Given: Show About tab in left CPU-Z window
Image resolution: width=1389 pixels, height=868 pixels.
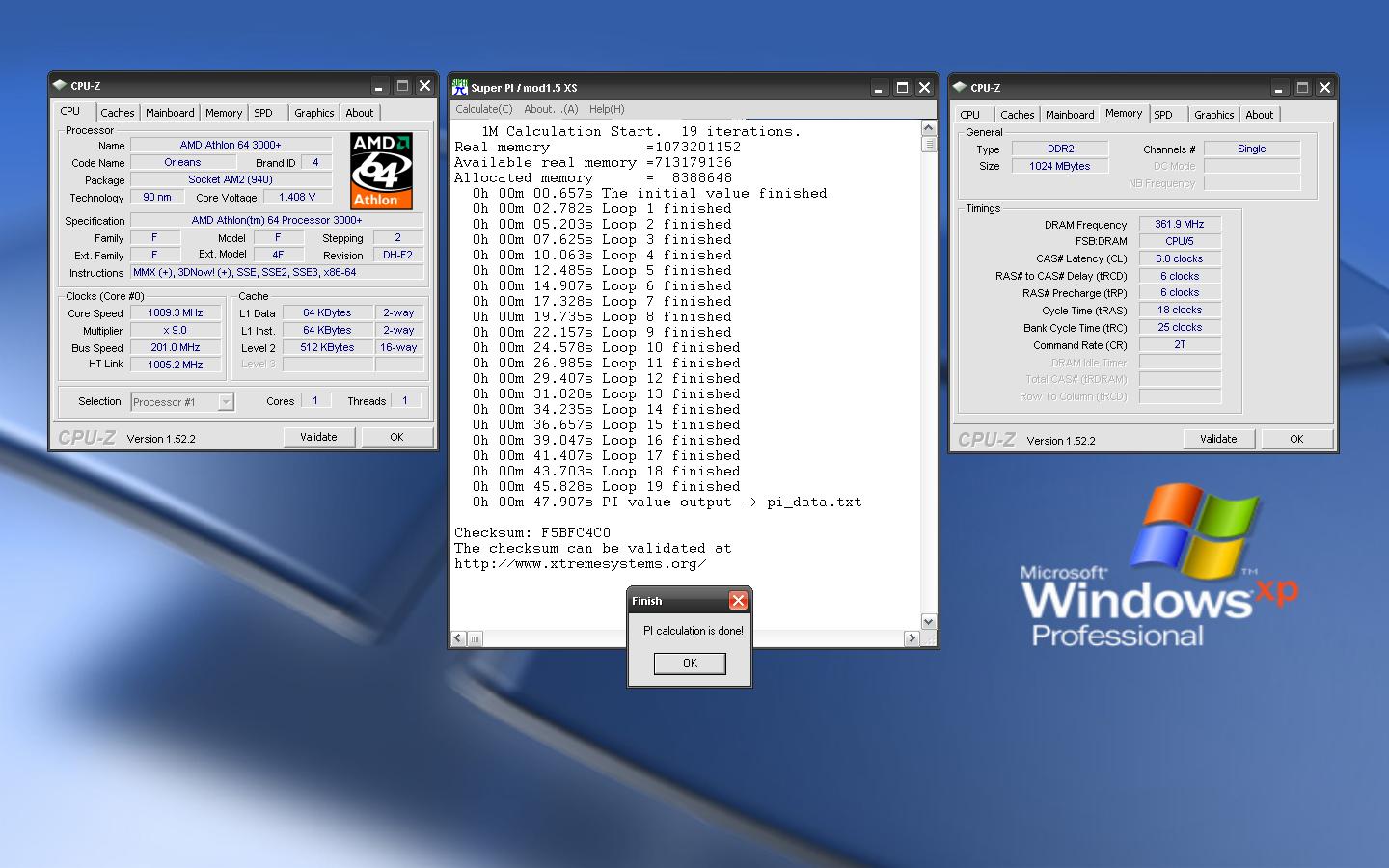Looking at the screenshot, I should pyautogui.click(x=360, y=113).
